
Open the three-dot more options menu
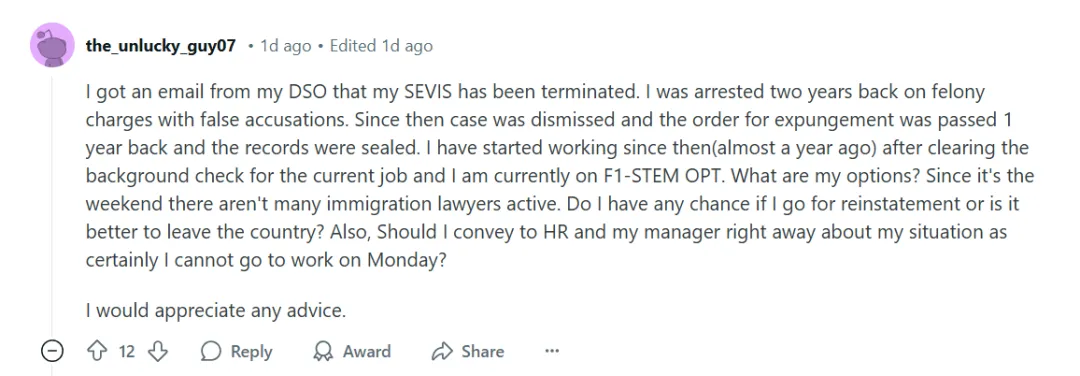[552, 351]
